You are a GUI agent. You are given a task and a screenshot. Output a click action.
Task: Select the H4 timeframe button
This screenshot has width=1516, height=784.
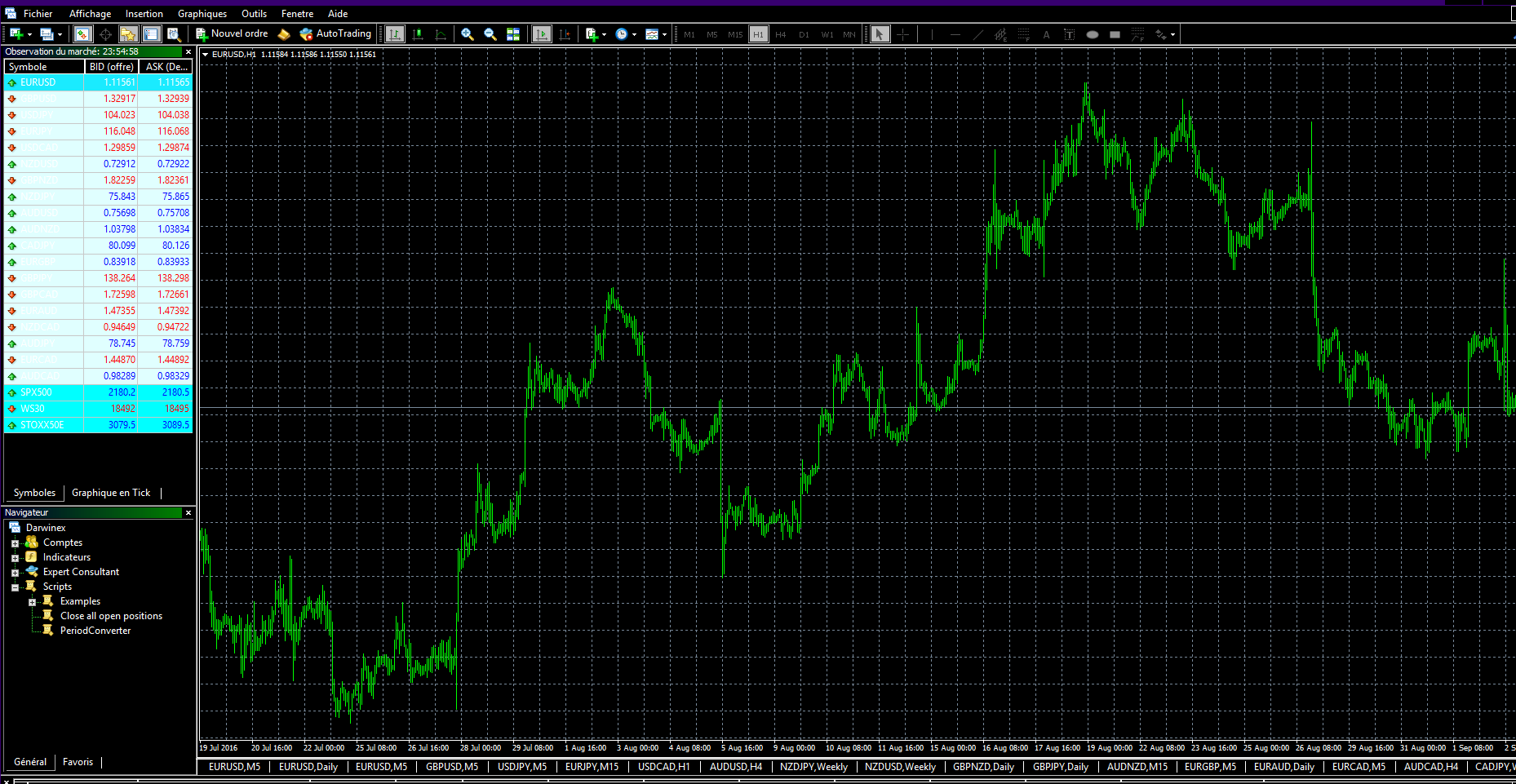[781, 34]
